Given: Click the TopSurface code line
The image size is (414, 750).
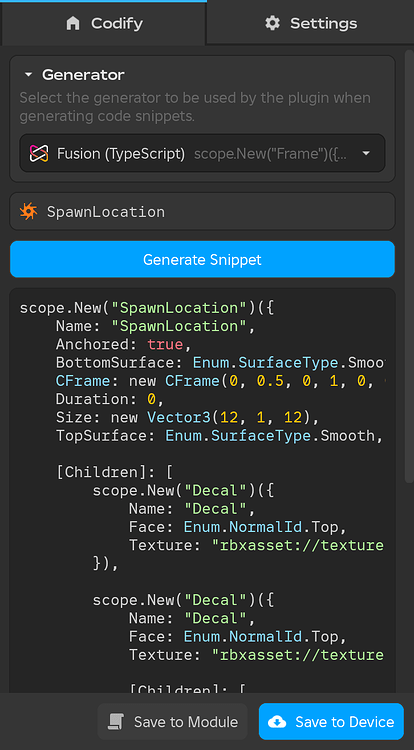Looking at the screenshot, I should (x=220, y=436).
